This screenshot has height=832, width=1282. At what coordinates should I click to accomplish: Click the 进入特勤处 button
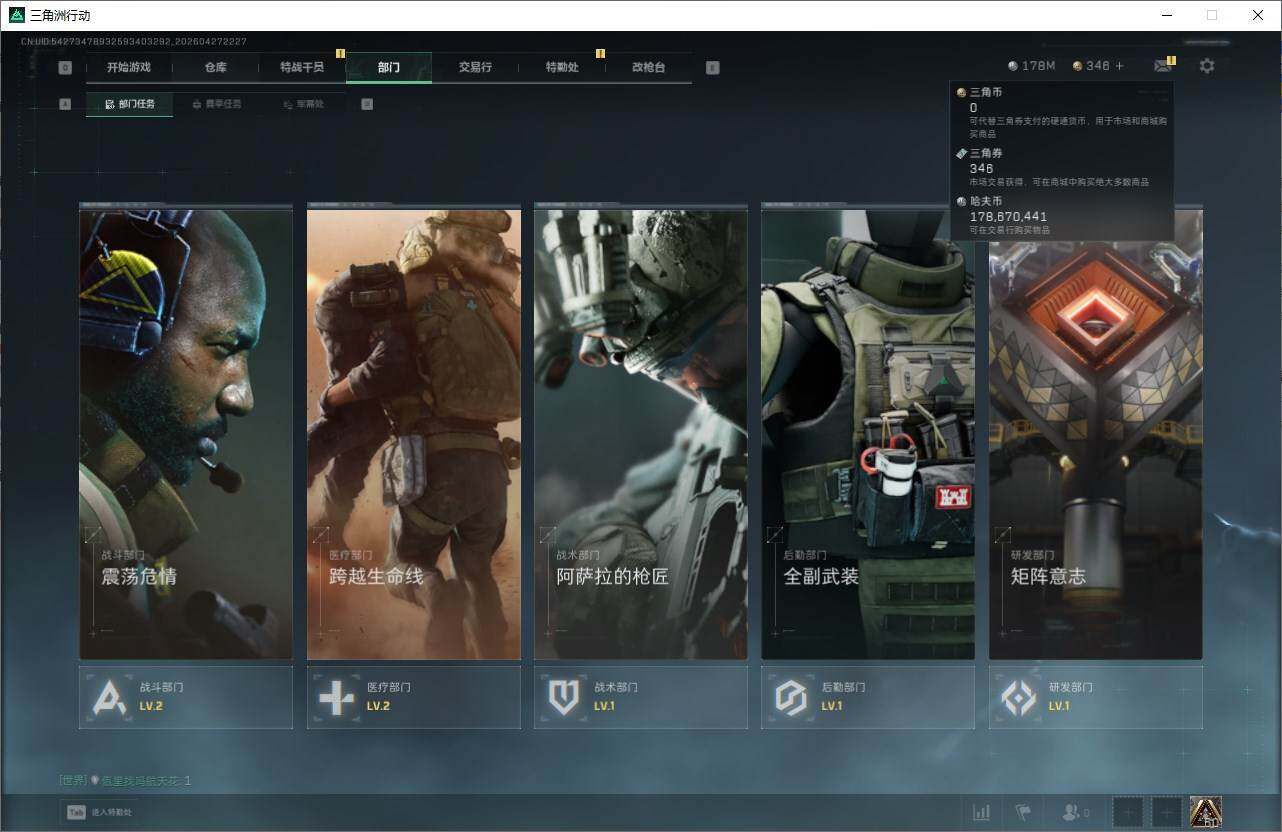[100, 812]
